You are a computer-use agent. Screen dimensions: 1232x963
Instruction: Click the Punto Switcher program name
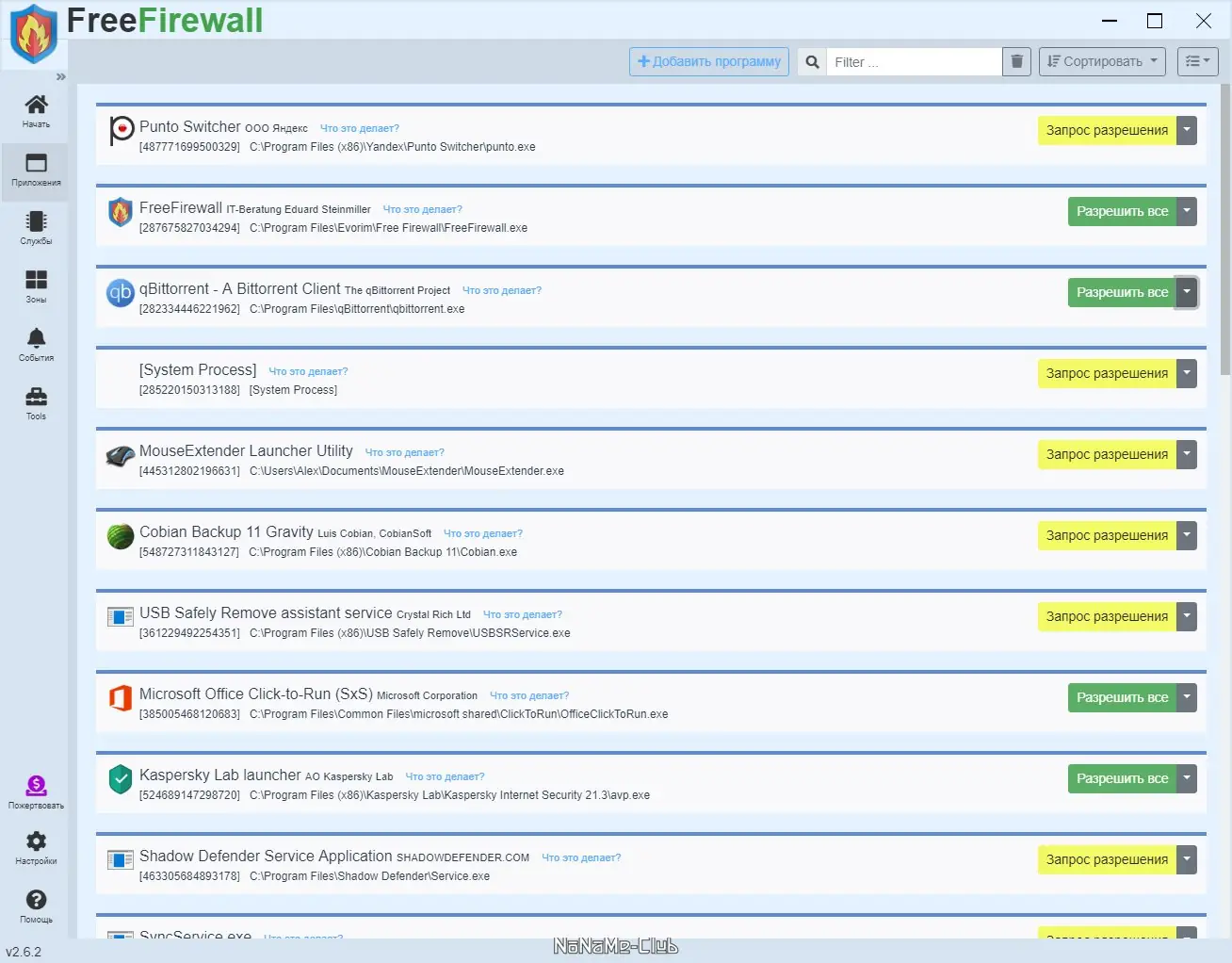pos(190,127)
